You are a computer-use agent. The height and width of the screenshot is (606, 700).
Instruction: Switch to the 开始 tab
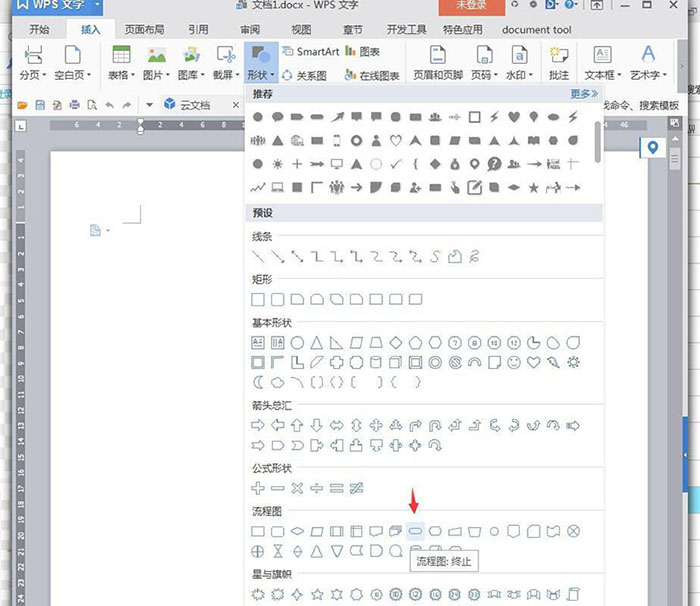39,29
